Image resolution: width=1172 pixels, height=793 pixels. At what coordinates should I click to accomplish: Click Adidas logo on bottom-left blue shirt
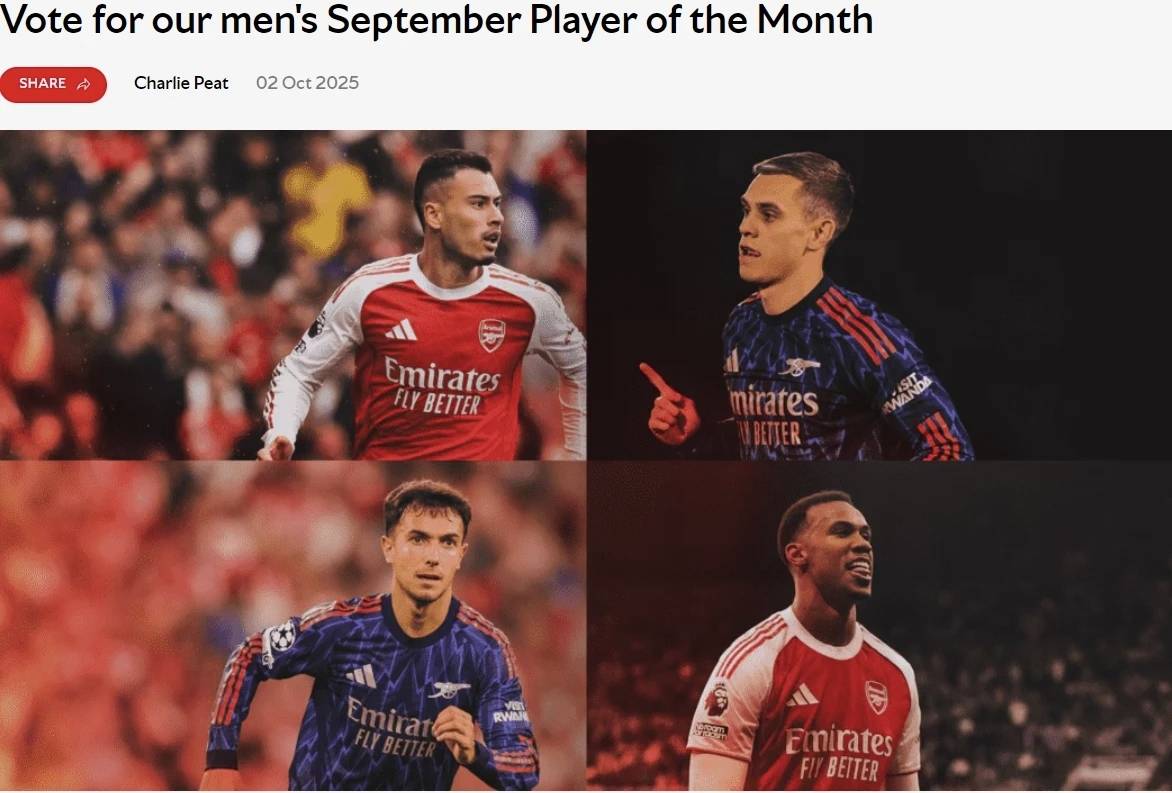[361, 676]
